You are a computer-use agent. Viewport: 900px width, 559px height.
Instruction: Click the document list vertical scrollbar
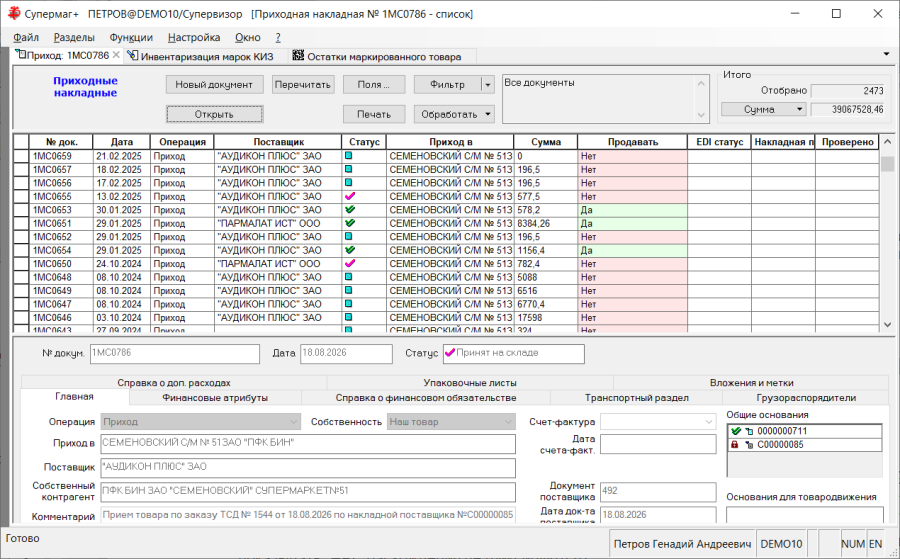click(887, 233)
